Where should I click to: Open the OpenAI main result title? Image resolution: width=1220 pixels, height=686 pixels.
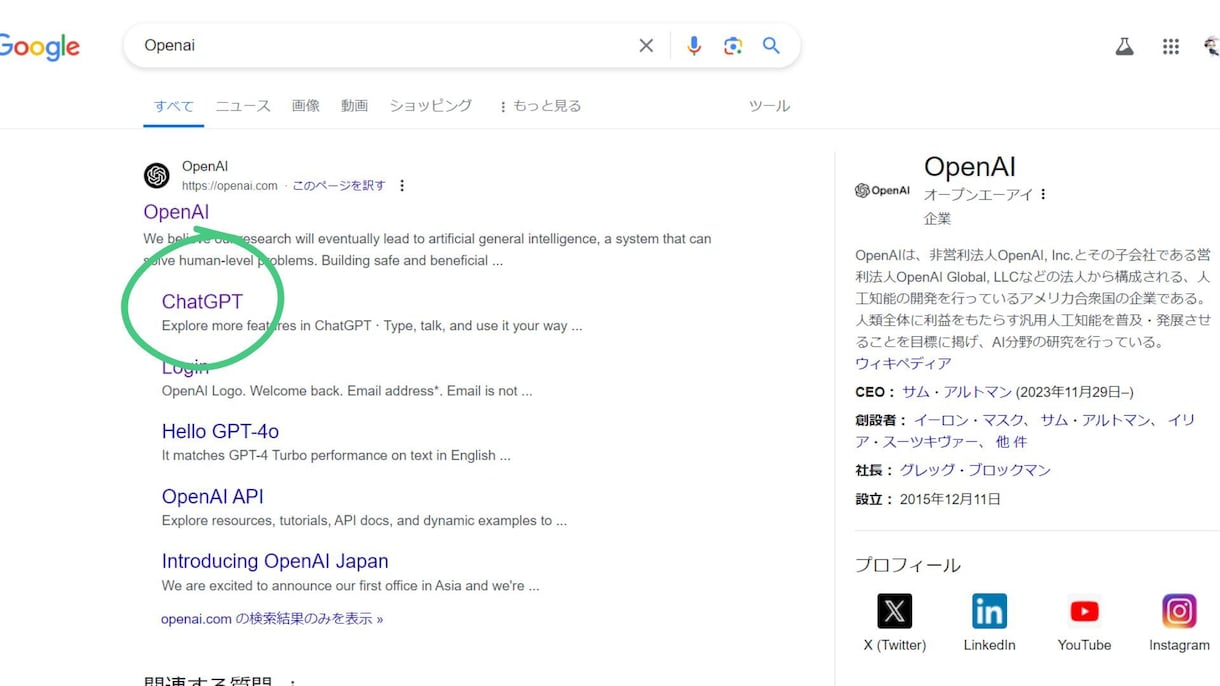(x=176, y=212)
